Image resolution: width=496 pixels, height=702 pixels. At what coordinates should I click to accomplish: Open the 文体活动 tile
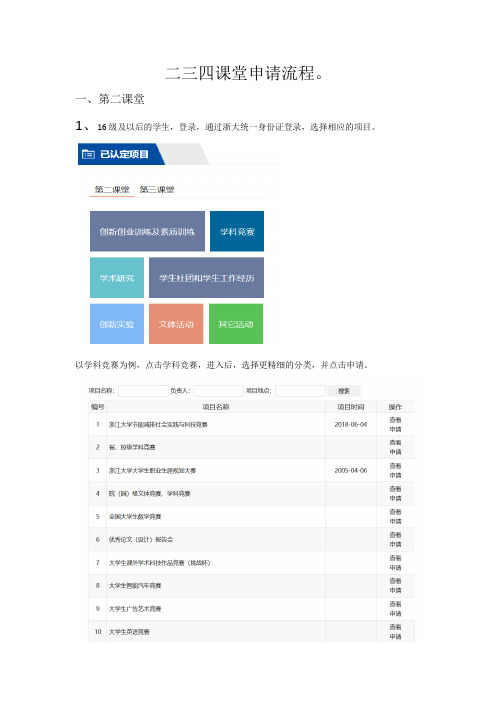[176, 324]
